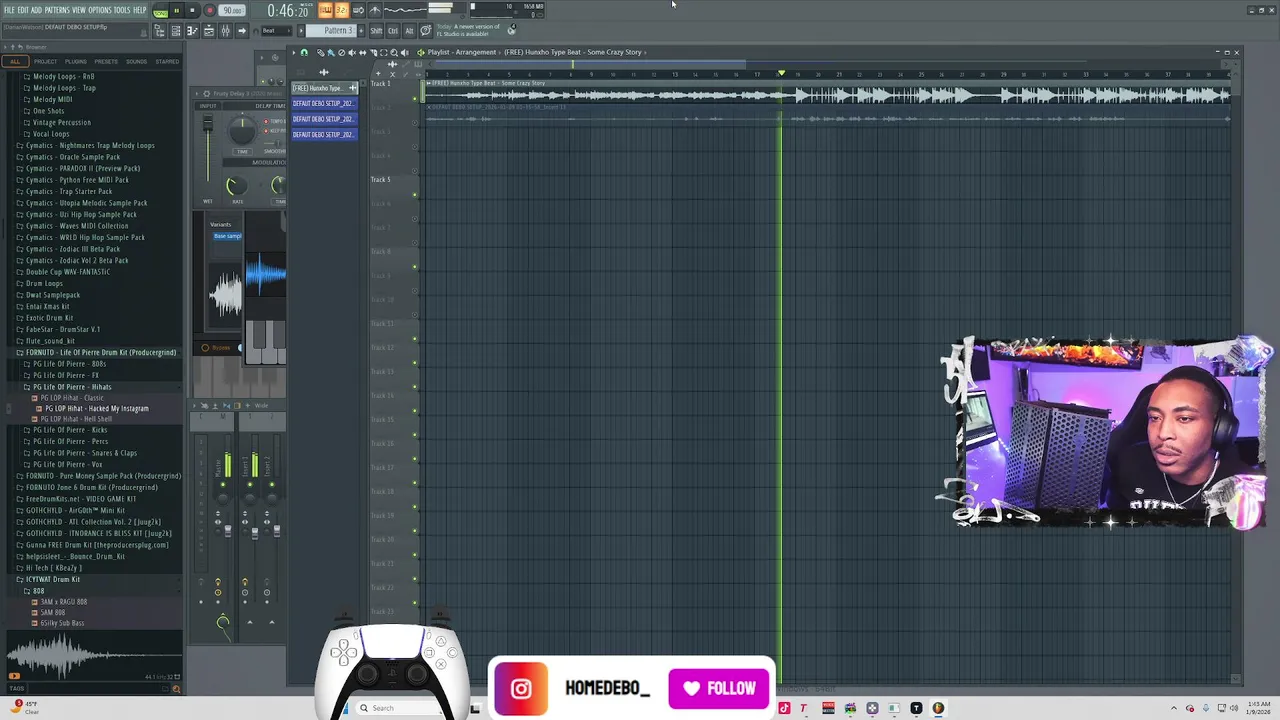Select (FREE) Hunxho Type item in picker panel
This screenshot has width=1280, height=720.
pos(324,88)
